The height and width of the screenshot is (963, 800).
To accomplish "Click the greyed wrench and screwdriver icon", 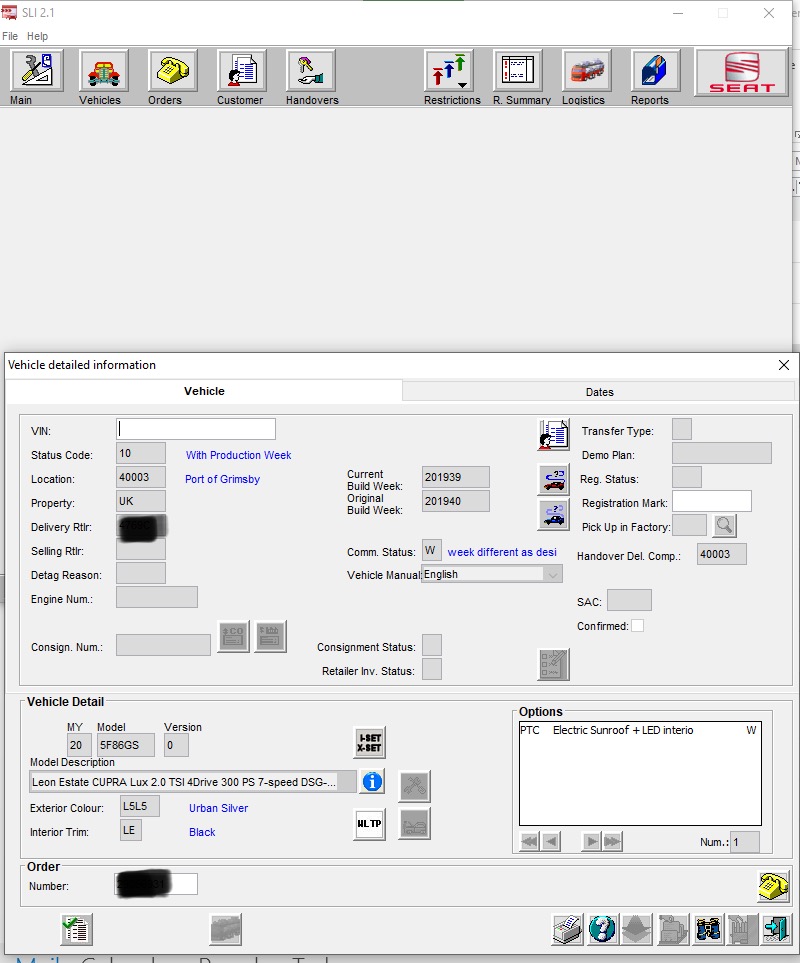I will pyautogui.click(x=414, y=786).
